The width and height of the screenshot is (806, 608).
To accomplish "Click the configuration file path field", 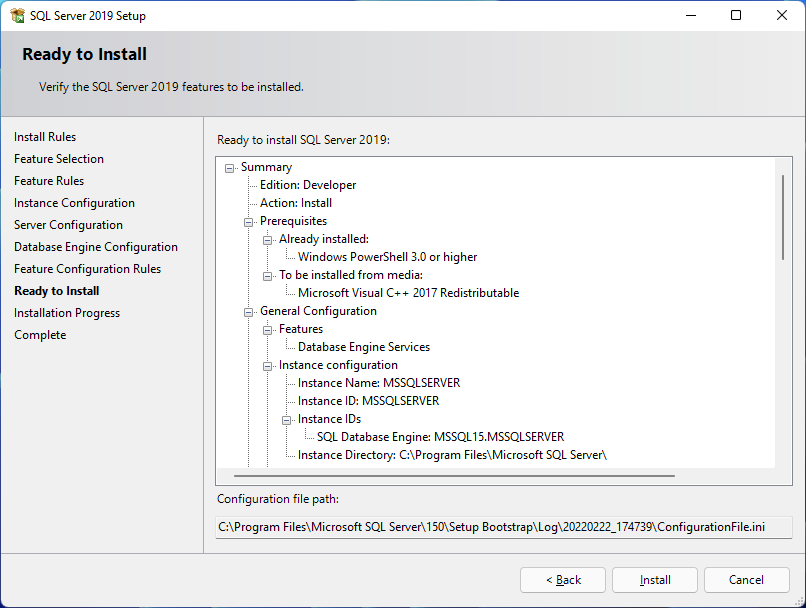I will [504, 527].
